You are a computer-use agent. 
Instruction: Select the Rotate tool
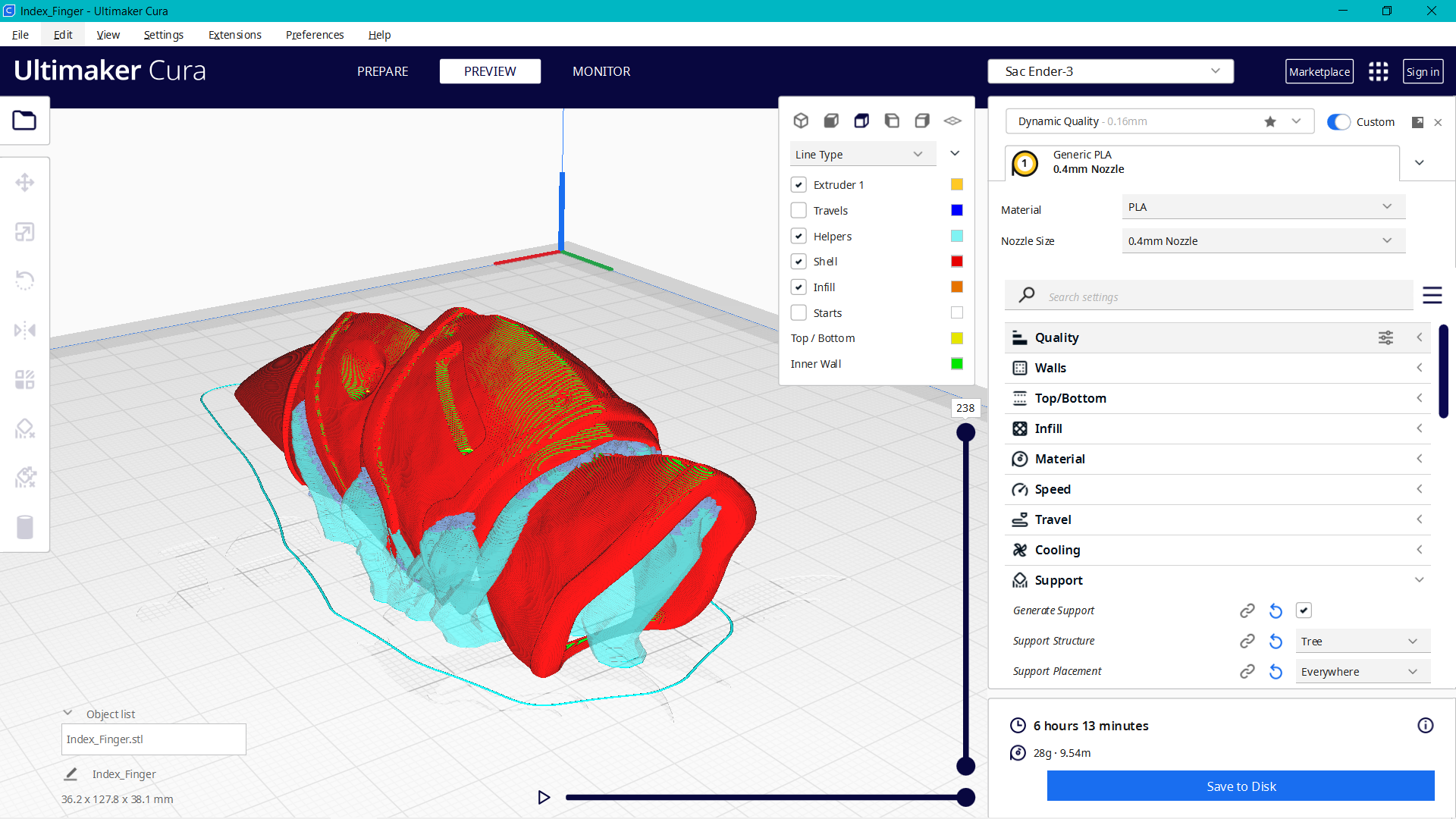tap(25, 281)
